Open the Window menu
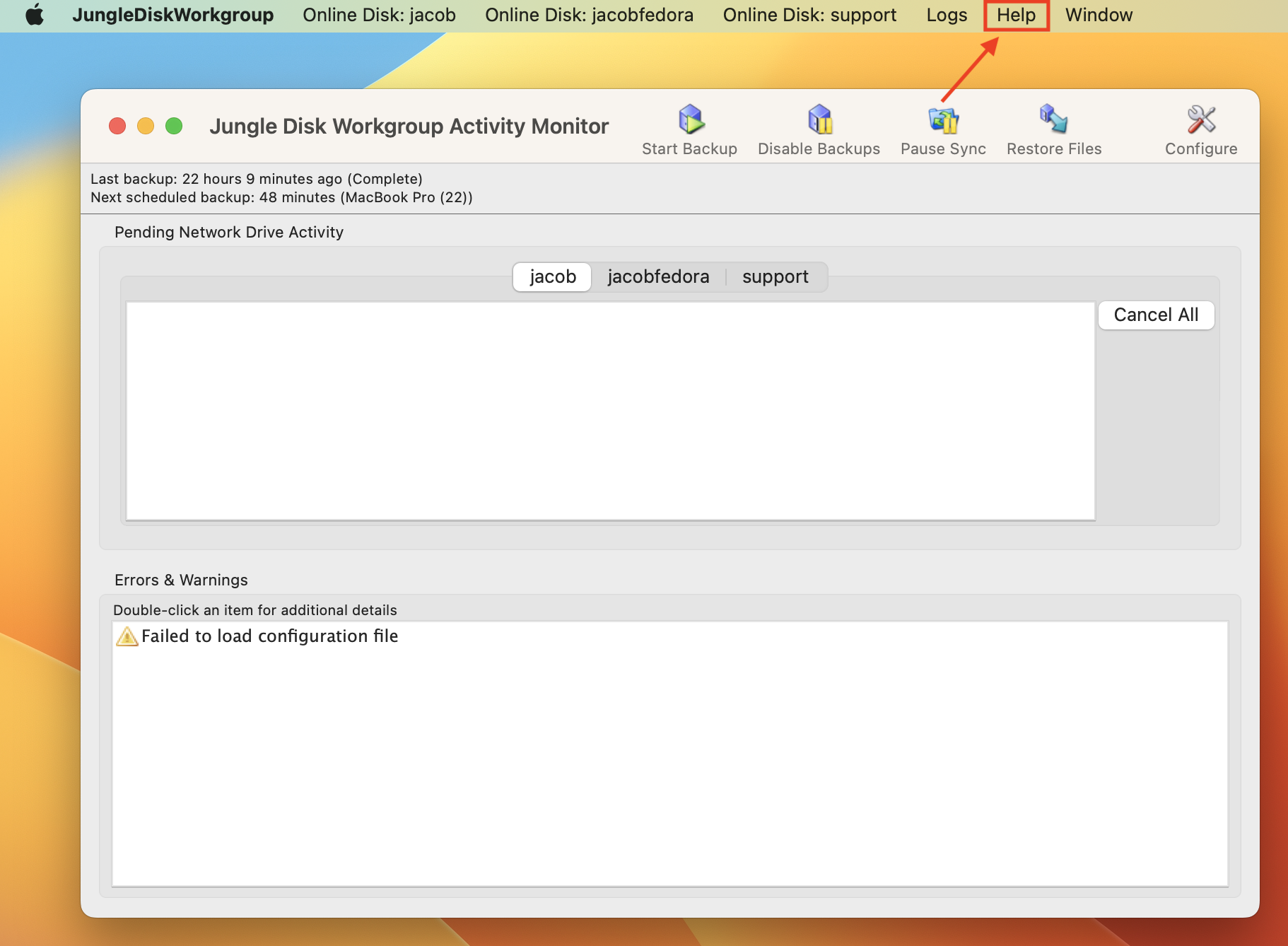1288x946 pixels. [x=1099, y=15]
